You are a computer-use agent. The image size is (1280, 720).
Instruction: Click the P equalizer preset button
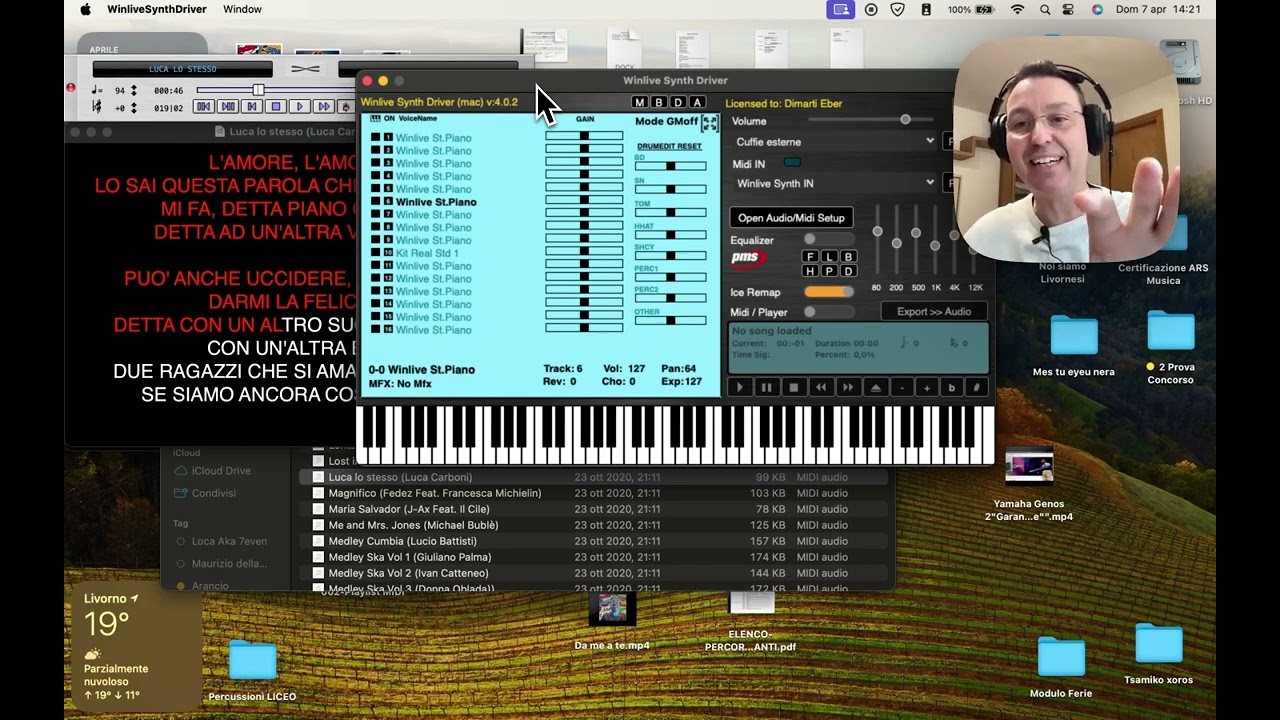(830, 271)
